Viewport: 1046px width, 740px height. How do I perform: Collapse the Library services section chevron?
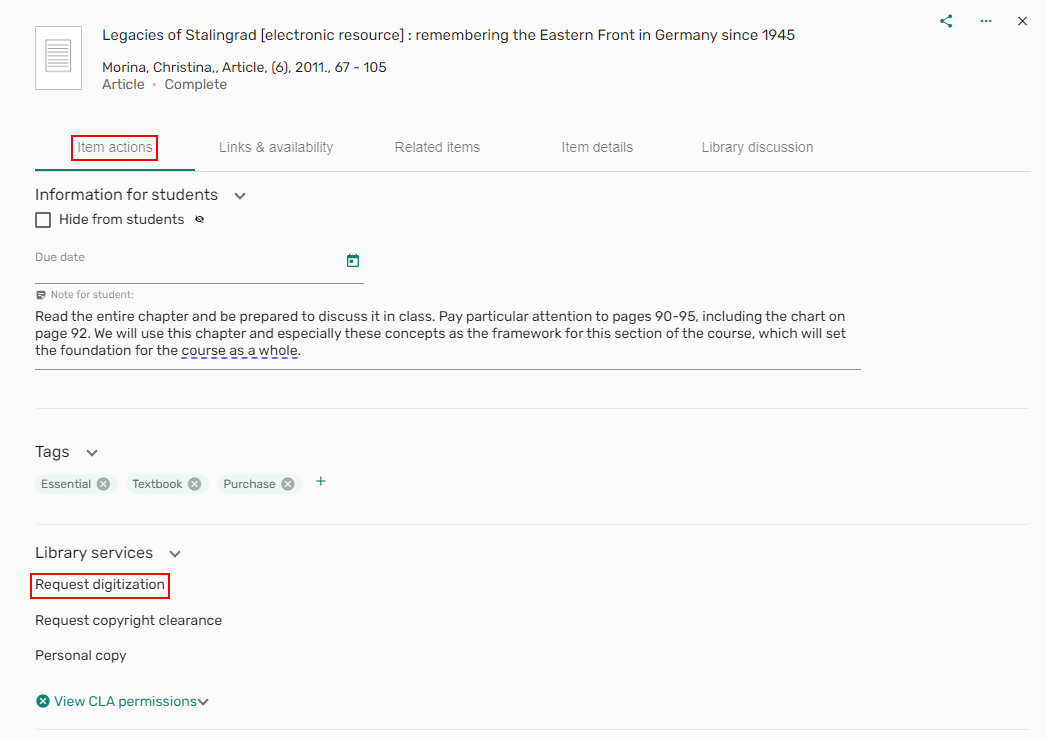[175, 554]
